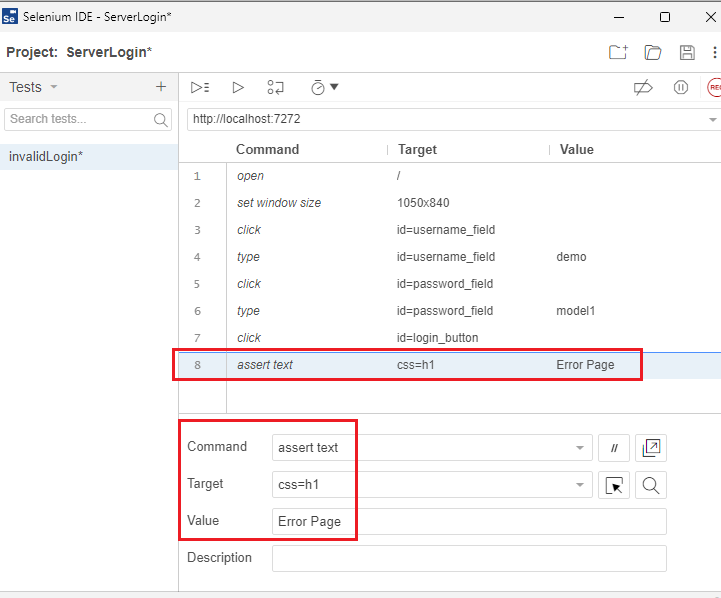Add a new test with plus icon
The height and width of the screenshot is (598, 721).
pos(161,86)
